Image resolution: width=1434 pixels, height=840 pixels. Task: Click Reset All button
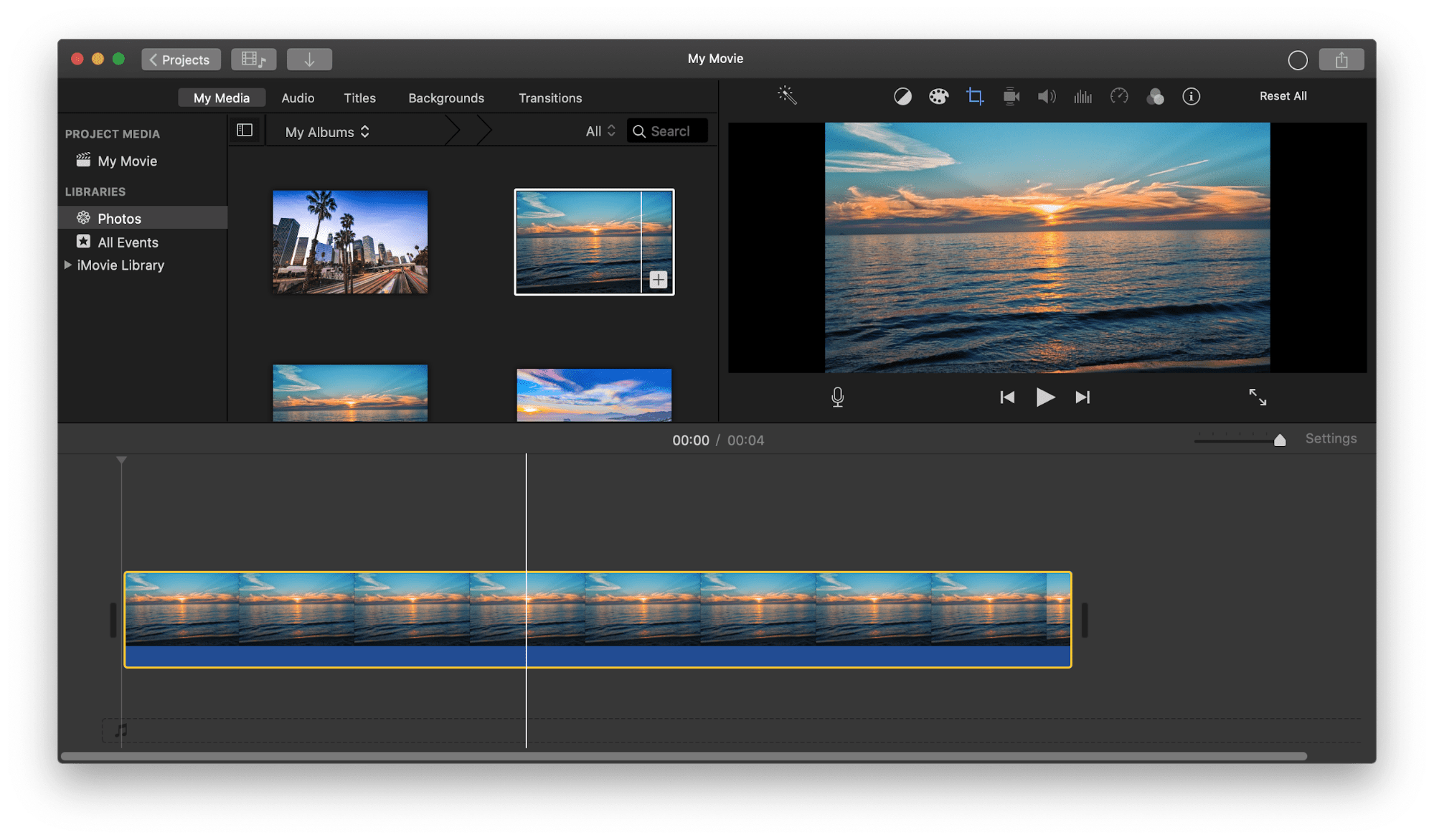click(x=1285, y=96)
